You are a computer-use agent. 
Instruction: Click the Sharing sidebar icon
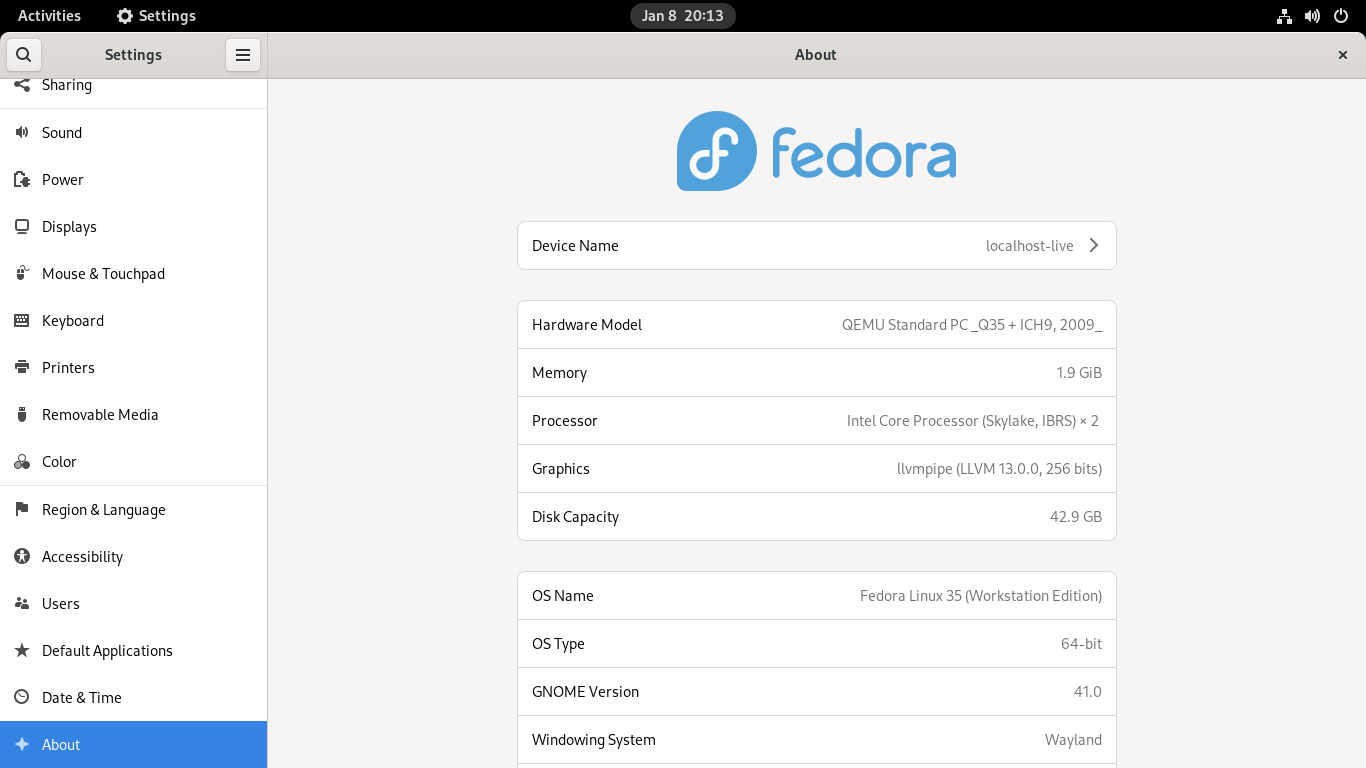pos(22,85)
